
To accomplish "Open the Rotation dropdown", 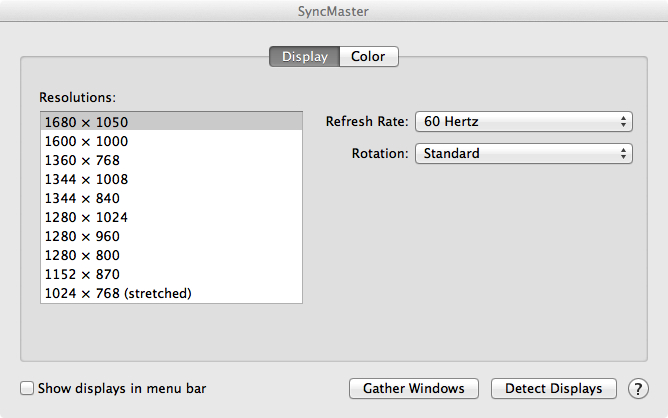I will click(x=524, y=153).
